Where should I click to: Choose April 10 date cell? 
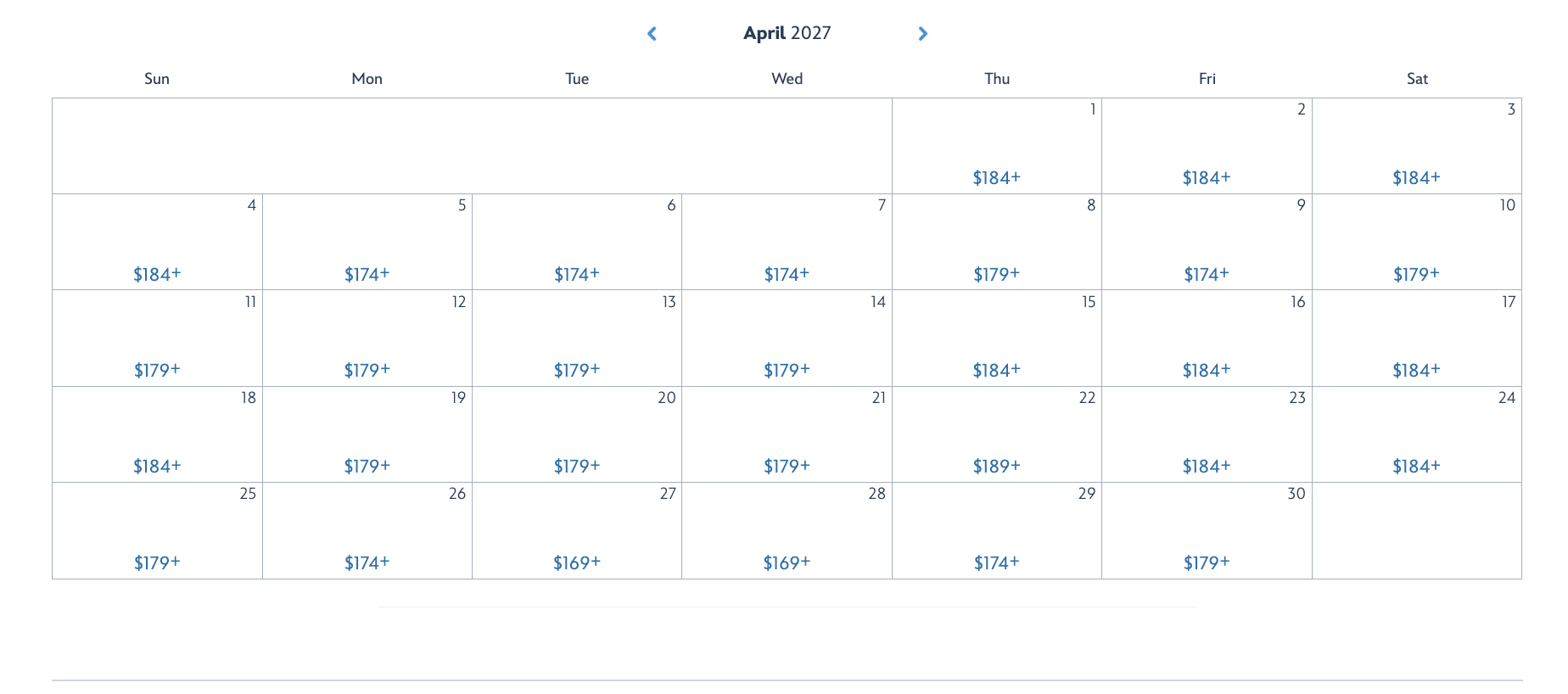coord(1416,242)
